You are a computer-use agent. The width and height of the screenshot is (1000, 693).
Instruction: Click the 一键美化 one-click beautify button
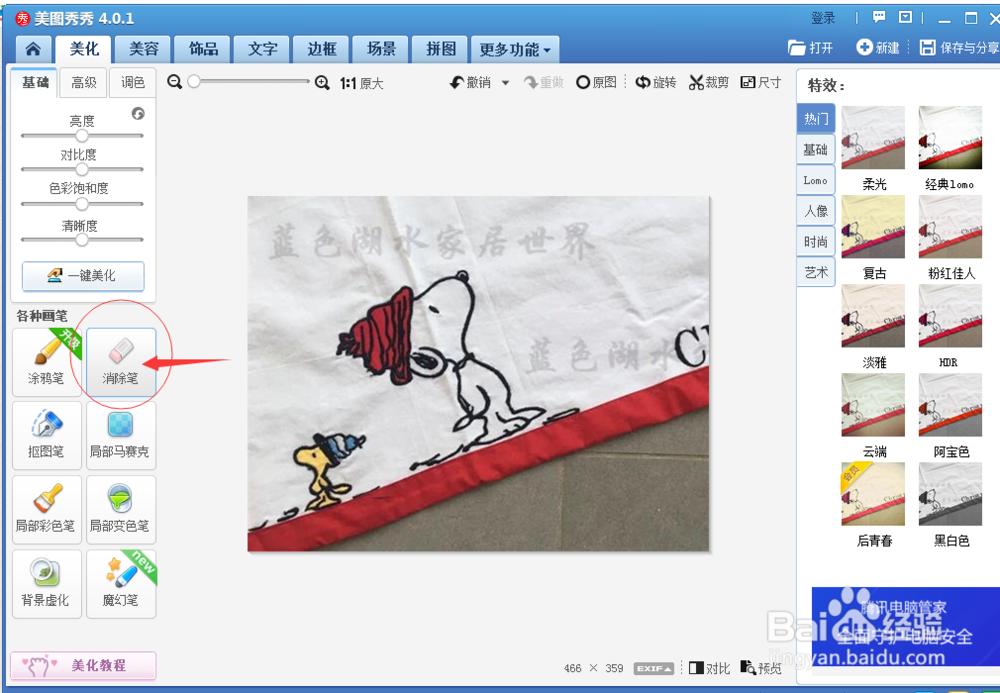[84, 275]
